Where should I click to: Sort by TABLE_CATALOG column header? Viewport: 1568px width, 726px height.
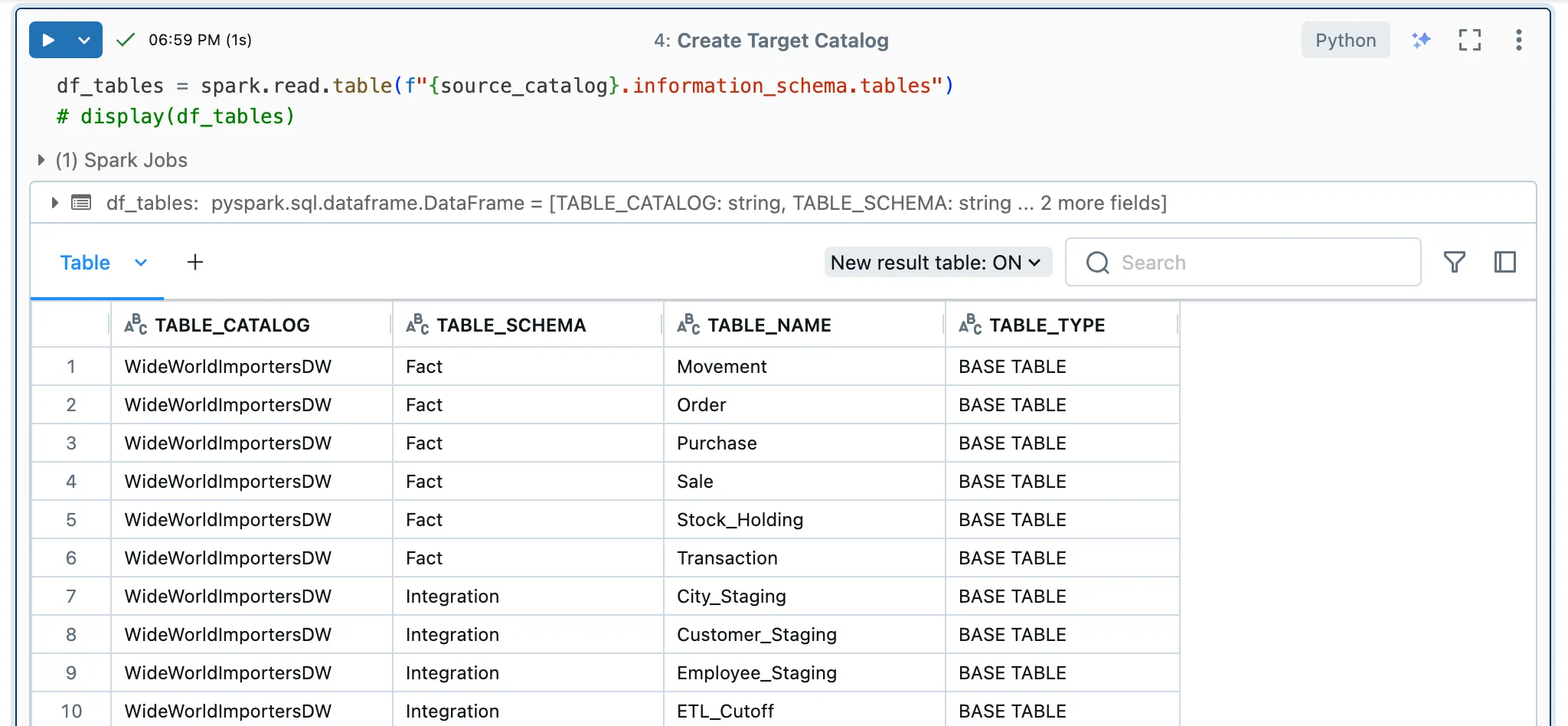point(232,325)
